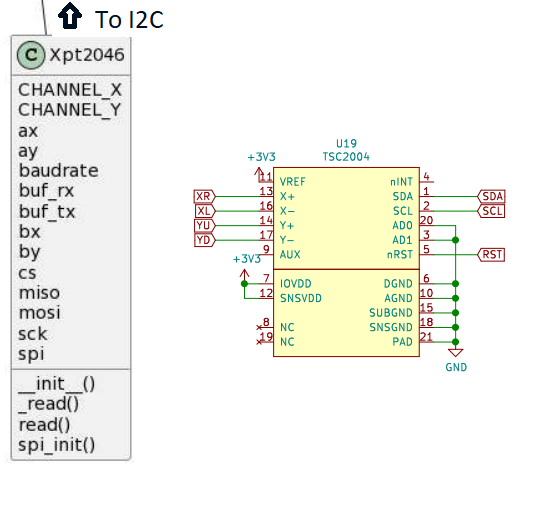Viewport: 534px width, 528px height.
Task: Select the no-connect X mark on pin 19
Action: (x=259, y=342)
